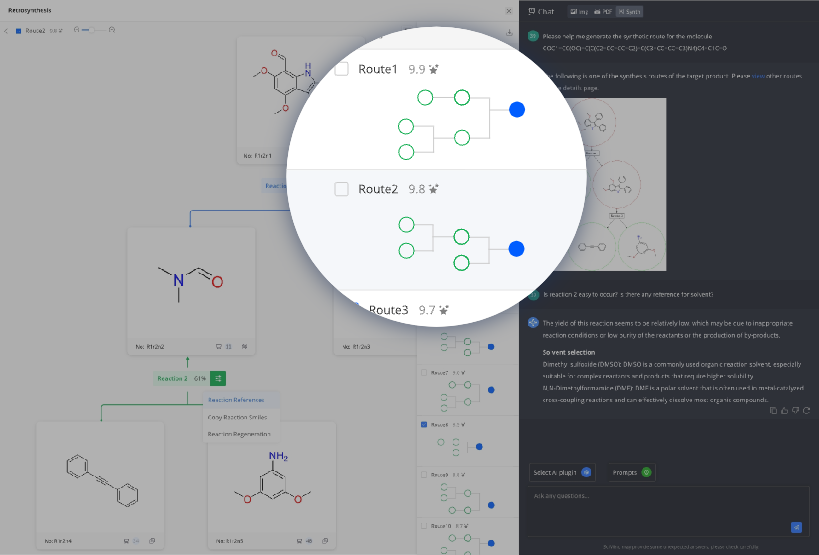Screen dimensions: 819x555
Task: Check the Route1 checkbox
Action: [x=341, y=70]
